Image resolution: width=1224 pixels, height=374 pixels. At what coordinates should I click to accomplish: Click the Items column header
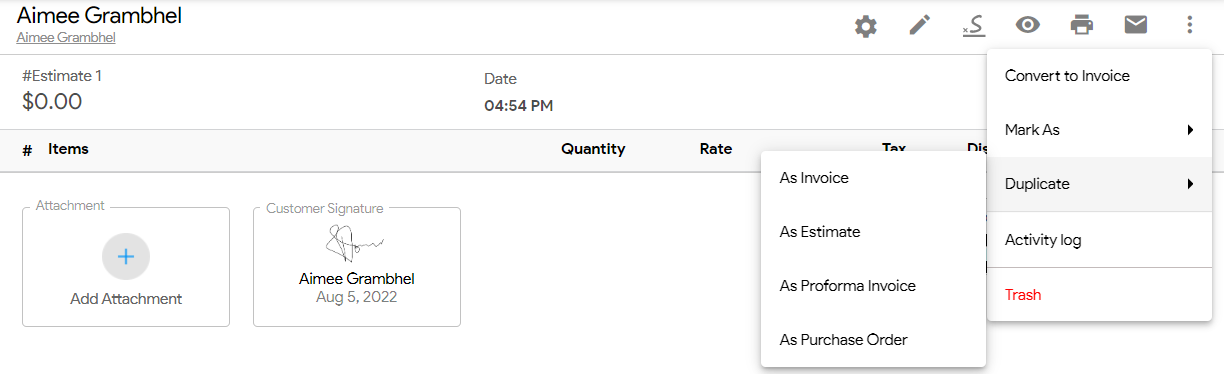[68, 149]
